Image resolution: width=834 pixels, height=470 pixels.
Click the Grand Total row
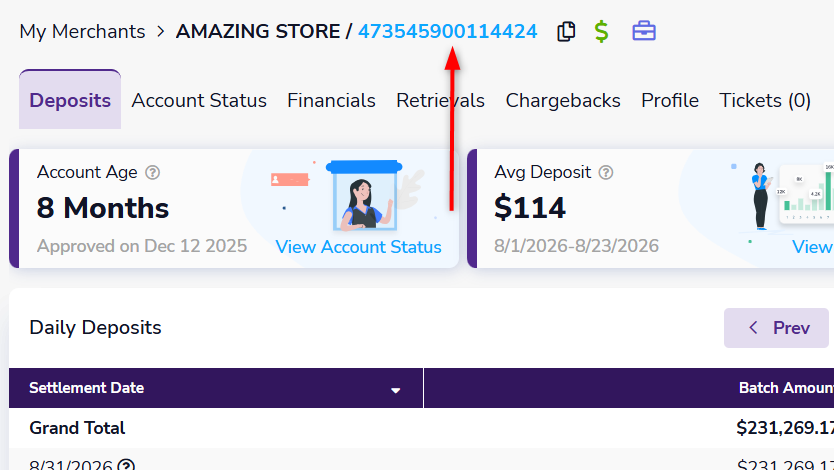coord(421,428)
